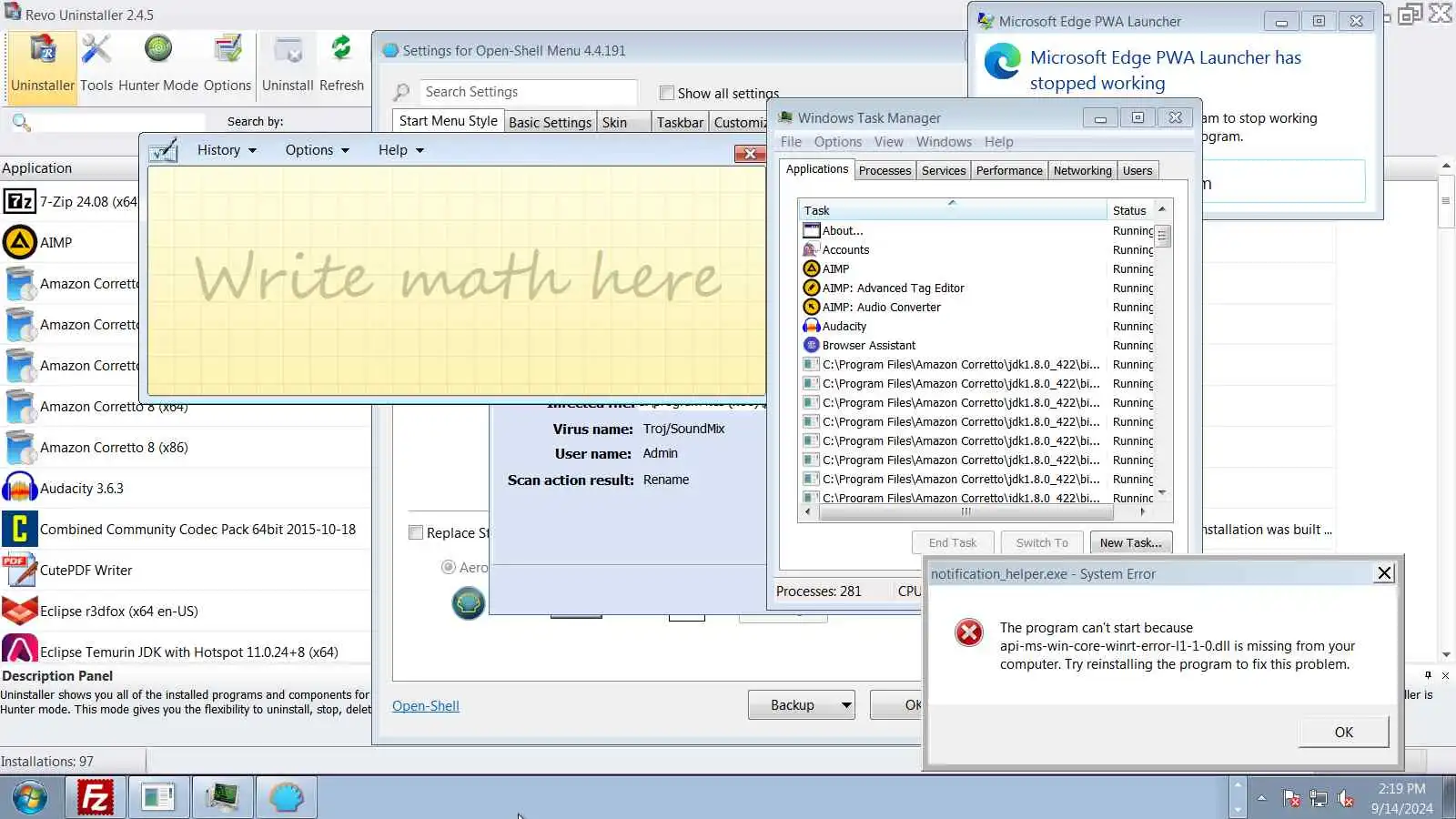Open the Action Center flag in the tray
Viewport: 1456px width, 819px height.
(x=1291, y=799)
